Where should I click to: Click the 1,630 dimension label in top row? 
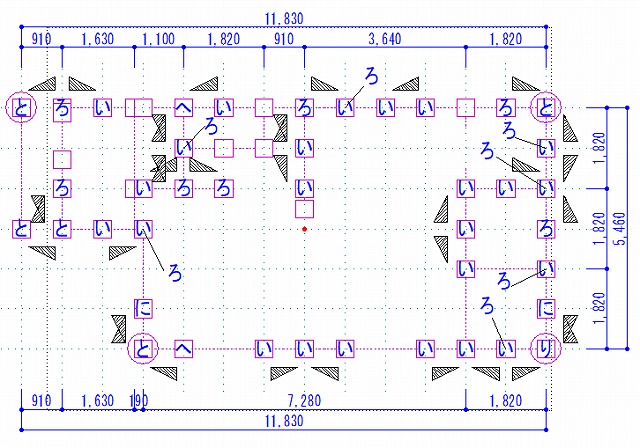(96, 39)
